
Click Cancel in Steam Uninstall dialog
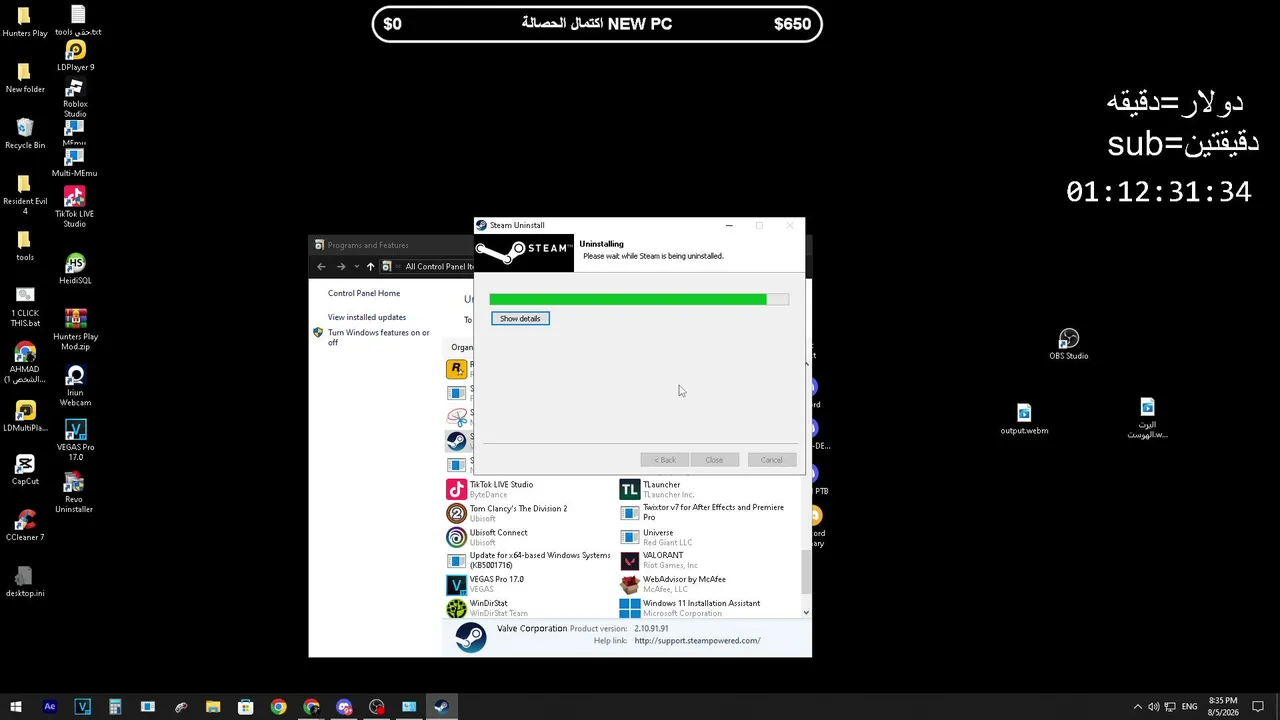(771, 460)
